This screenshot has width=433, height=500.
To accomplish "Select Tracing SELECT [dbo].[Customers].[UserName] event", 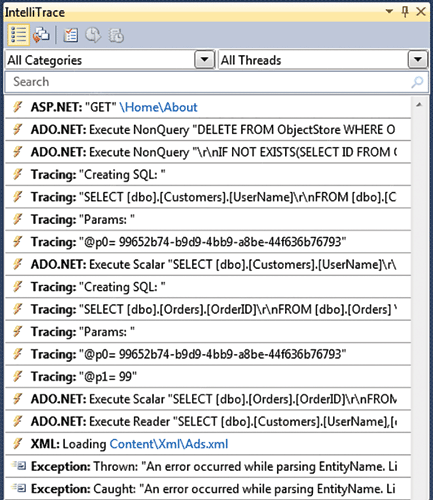I will point(208,197).
